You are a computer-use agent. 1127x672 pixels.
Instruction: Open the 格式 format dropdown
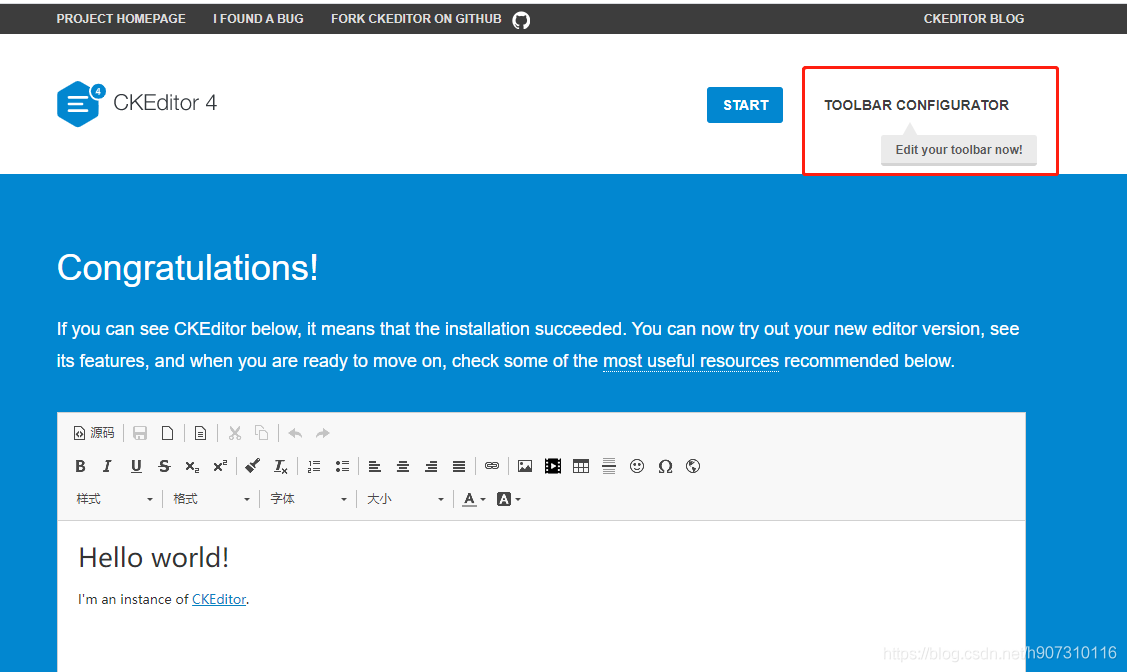211,499
